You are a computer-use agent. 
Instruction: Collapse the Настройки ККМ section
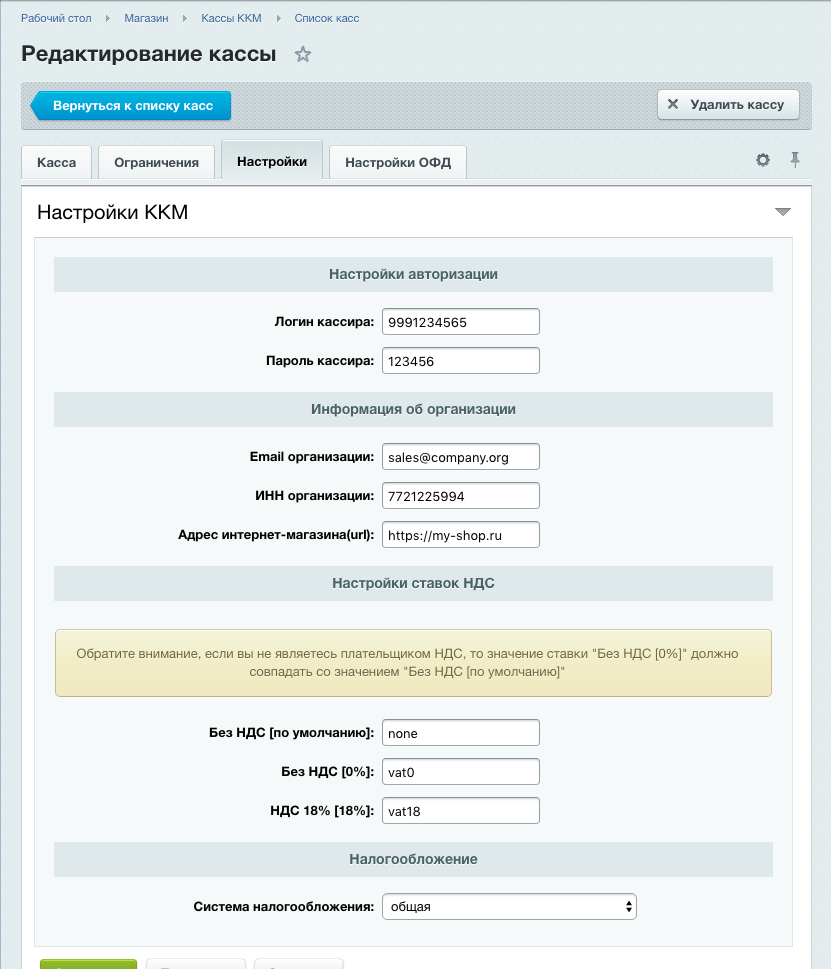[x=782, y=212]
